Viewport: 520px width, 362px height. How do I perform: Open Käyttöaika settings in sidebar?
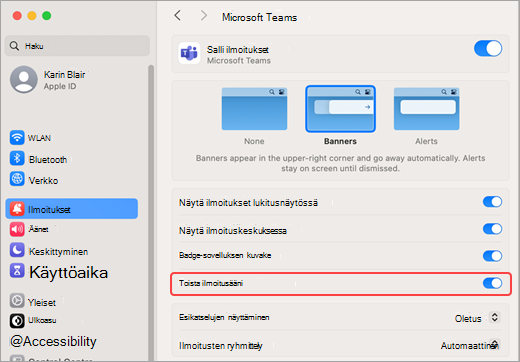[x=72, y=272]
